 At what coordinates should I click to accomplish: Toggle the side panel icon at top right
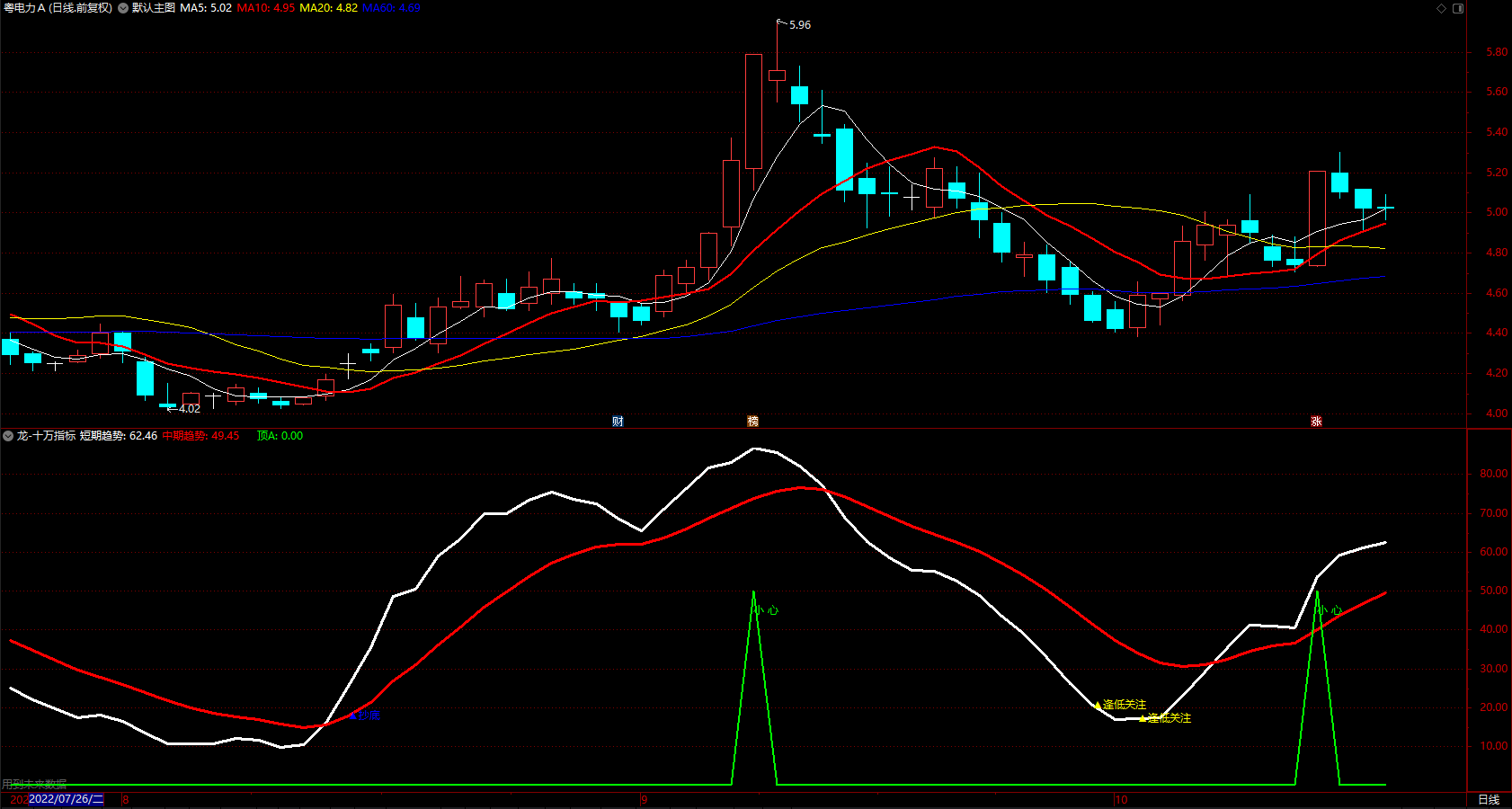pos(1458,8)
